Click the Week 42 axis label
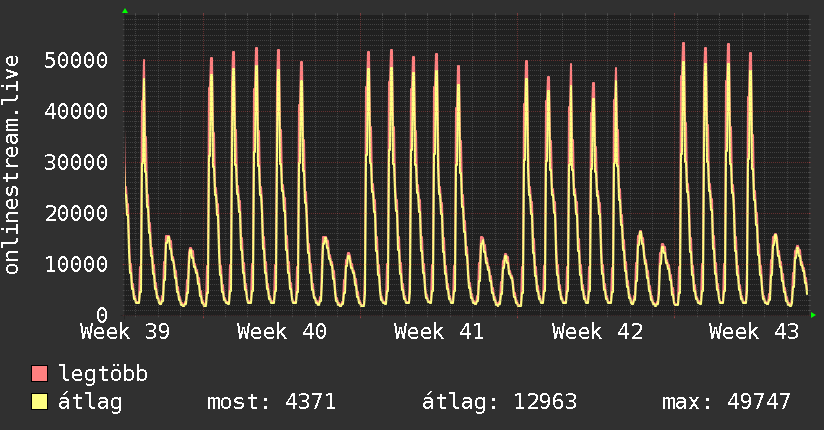Screen dimensions: 824x430 pyautogui.click(x=597, y=332)
